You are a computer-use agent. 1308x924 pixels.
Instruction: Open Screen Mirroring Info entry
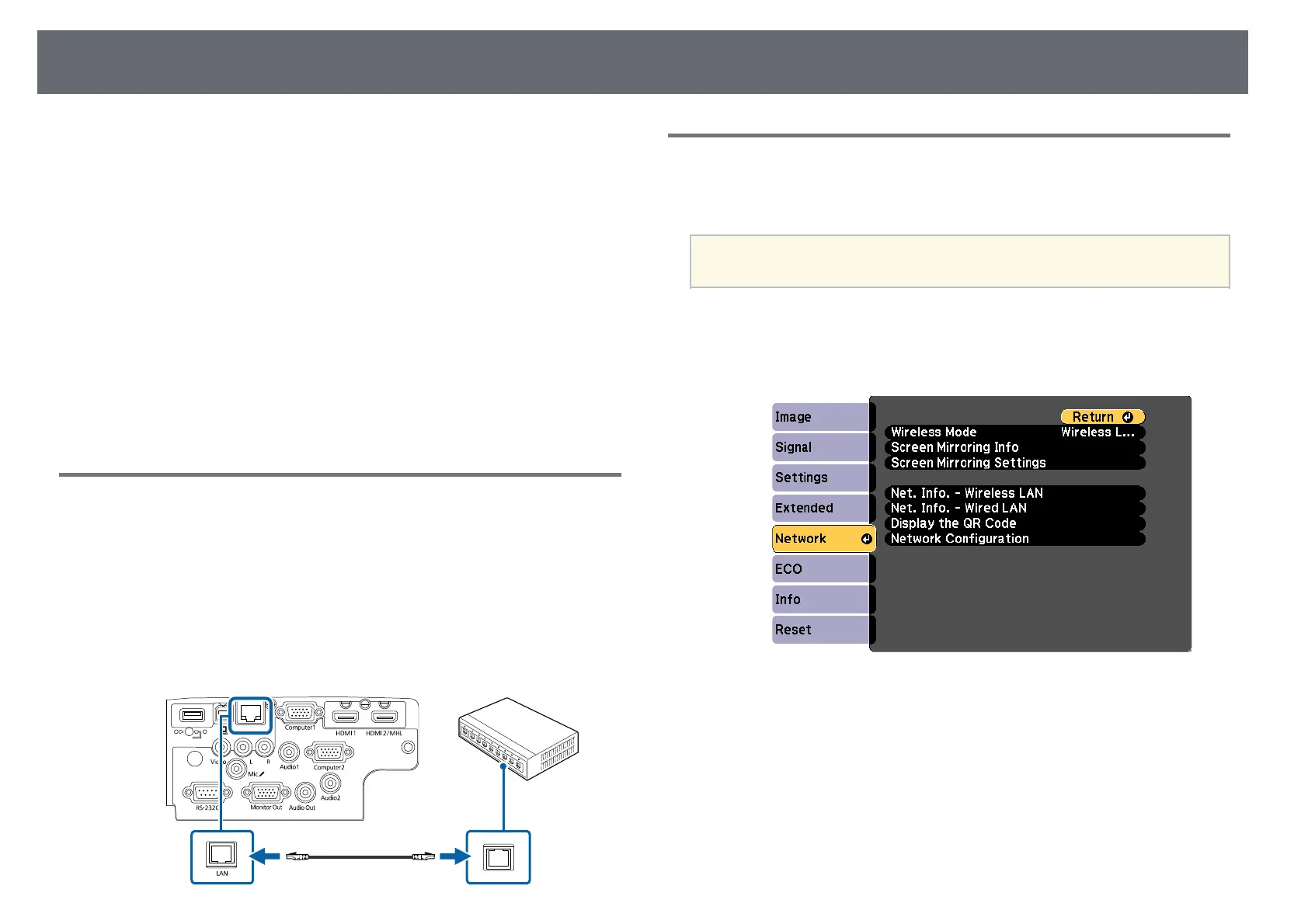1014,447
